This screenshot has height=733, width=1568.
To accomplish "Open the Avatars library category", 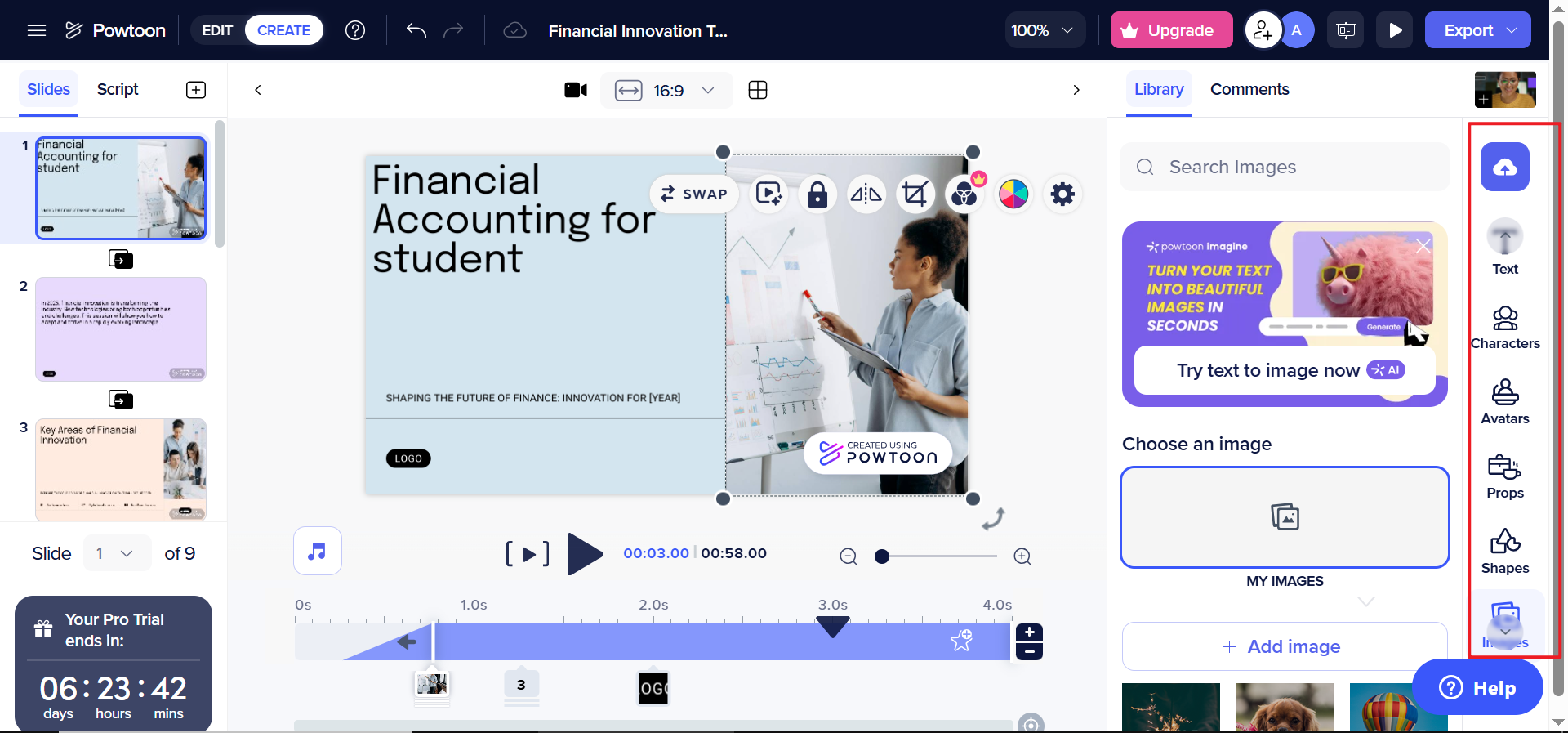I will click(x=1505, y=402).
